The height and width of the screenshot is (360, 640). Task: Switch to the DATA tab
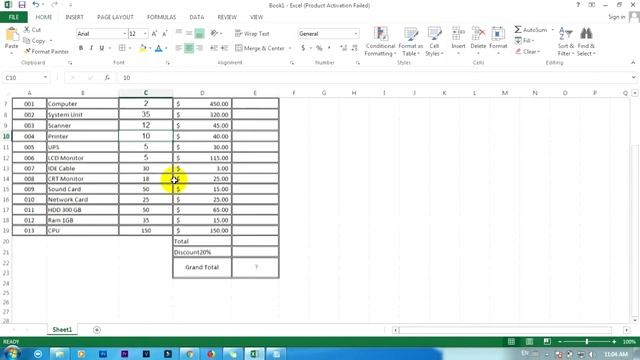click(196, 17)
